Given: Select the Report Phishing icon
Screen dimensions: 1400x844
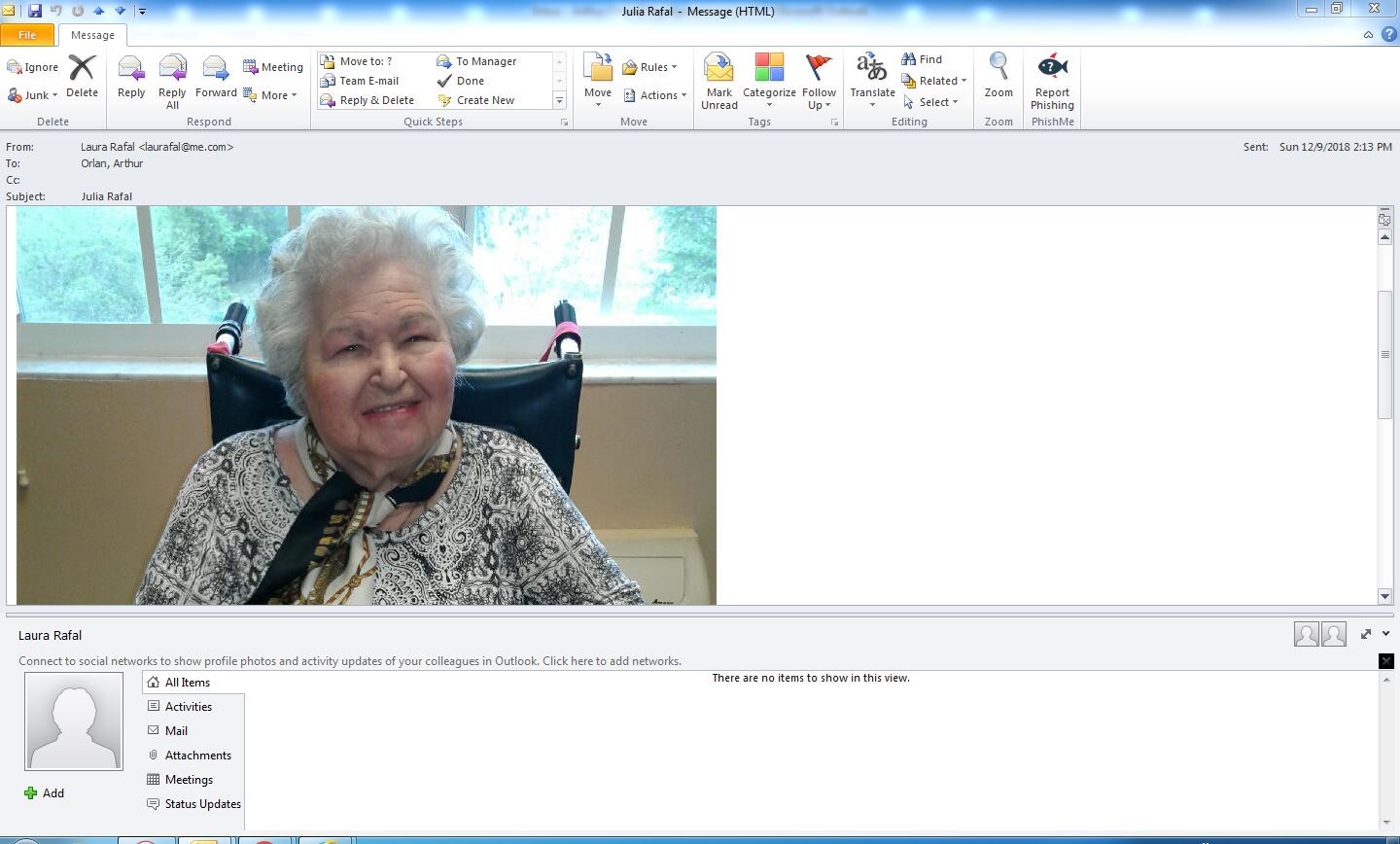Looking at the screenshot, I should (1052, 80).
